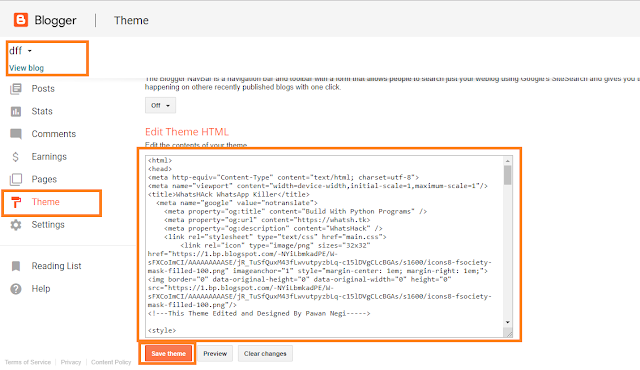
Task: Click the Stats bar chart icon
Action: (x=16, y=111)
